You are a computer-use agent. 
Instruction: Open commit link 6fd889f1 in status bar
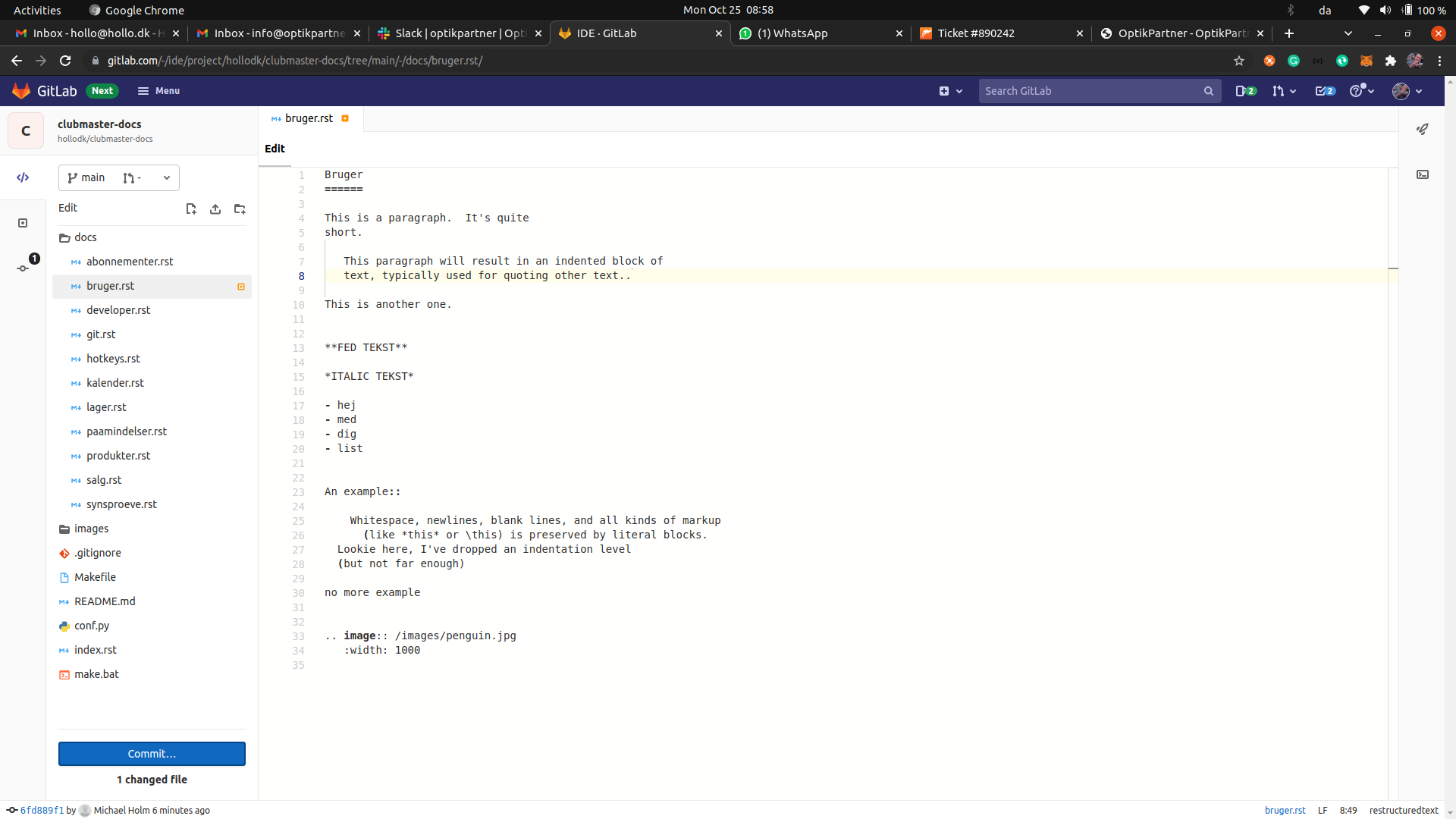click(x=42, y=810)
